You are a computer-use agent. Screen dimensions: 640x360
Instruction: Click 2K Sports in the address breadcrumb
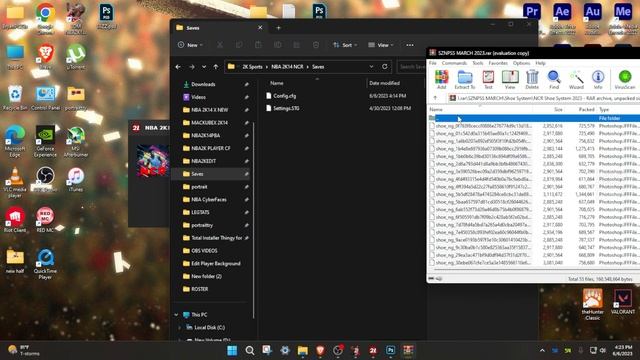[x=252, y=67]
